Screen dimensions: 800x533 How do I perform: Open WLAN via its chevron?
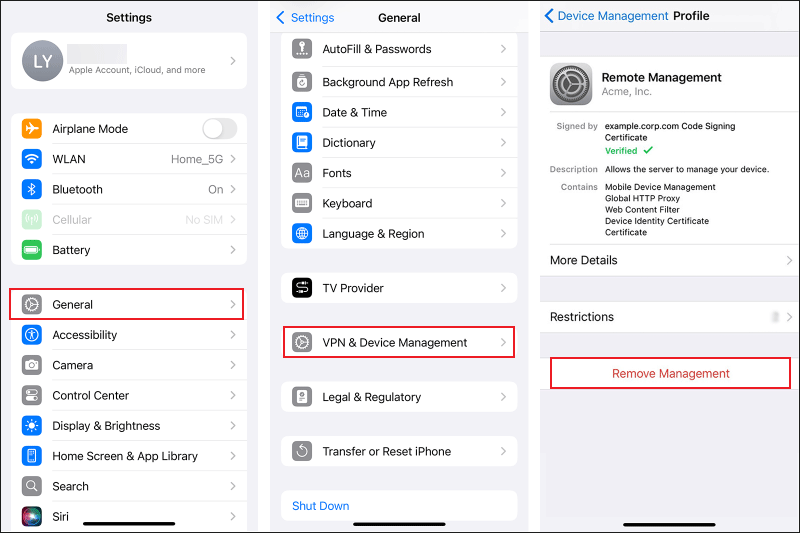[x=233, y=159]
